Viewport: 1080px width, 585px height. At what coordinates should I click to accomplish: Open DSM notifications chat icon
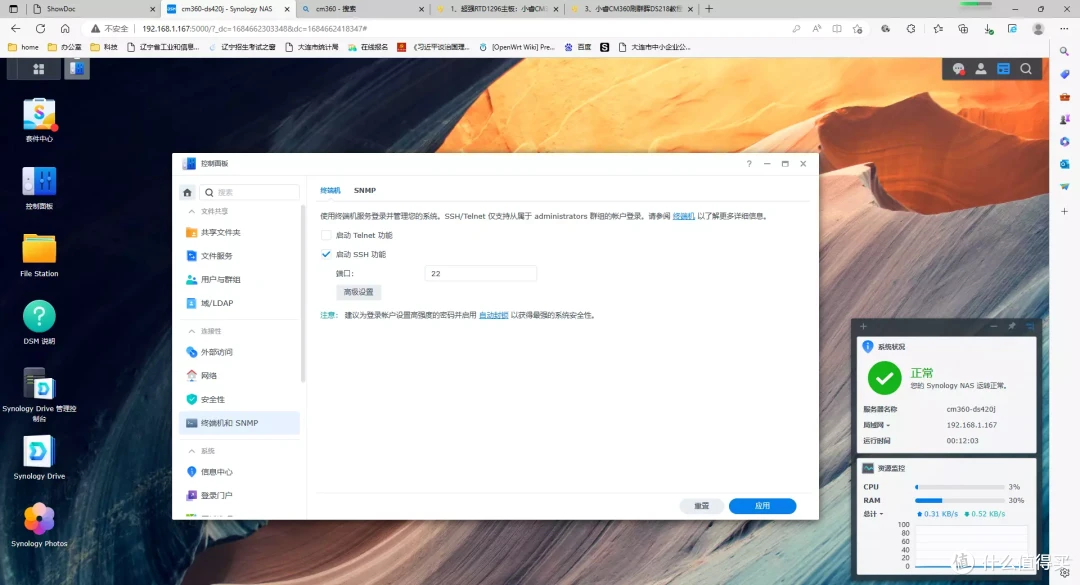(x=958, y=69)
